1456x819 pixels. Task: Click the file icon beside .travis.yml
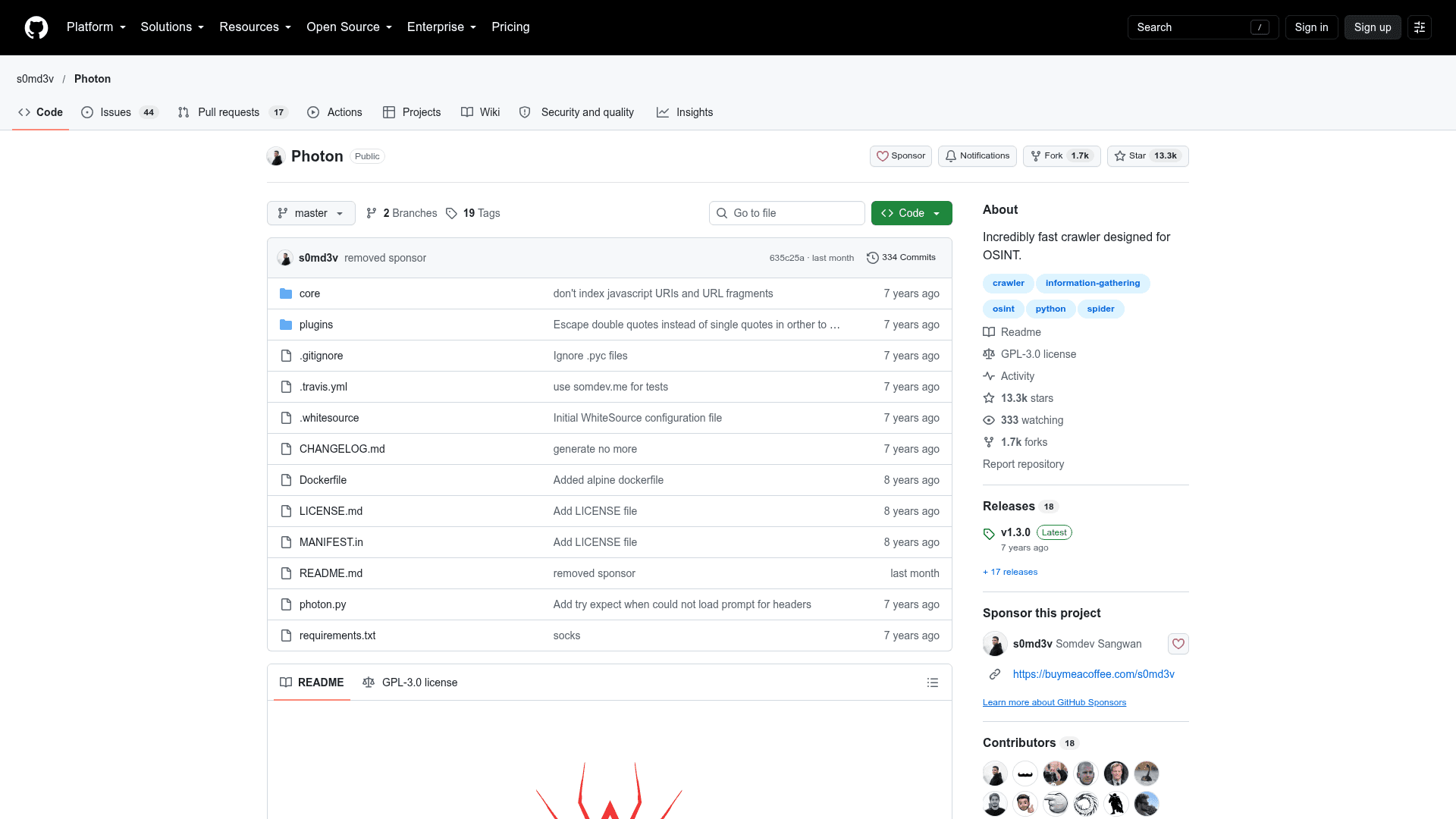286,387
